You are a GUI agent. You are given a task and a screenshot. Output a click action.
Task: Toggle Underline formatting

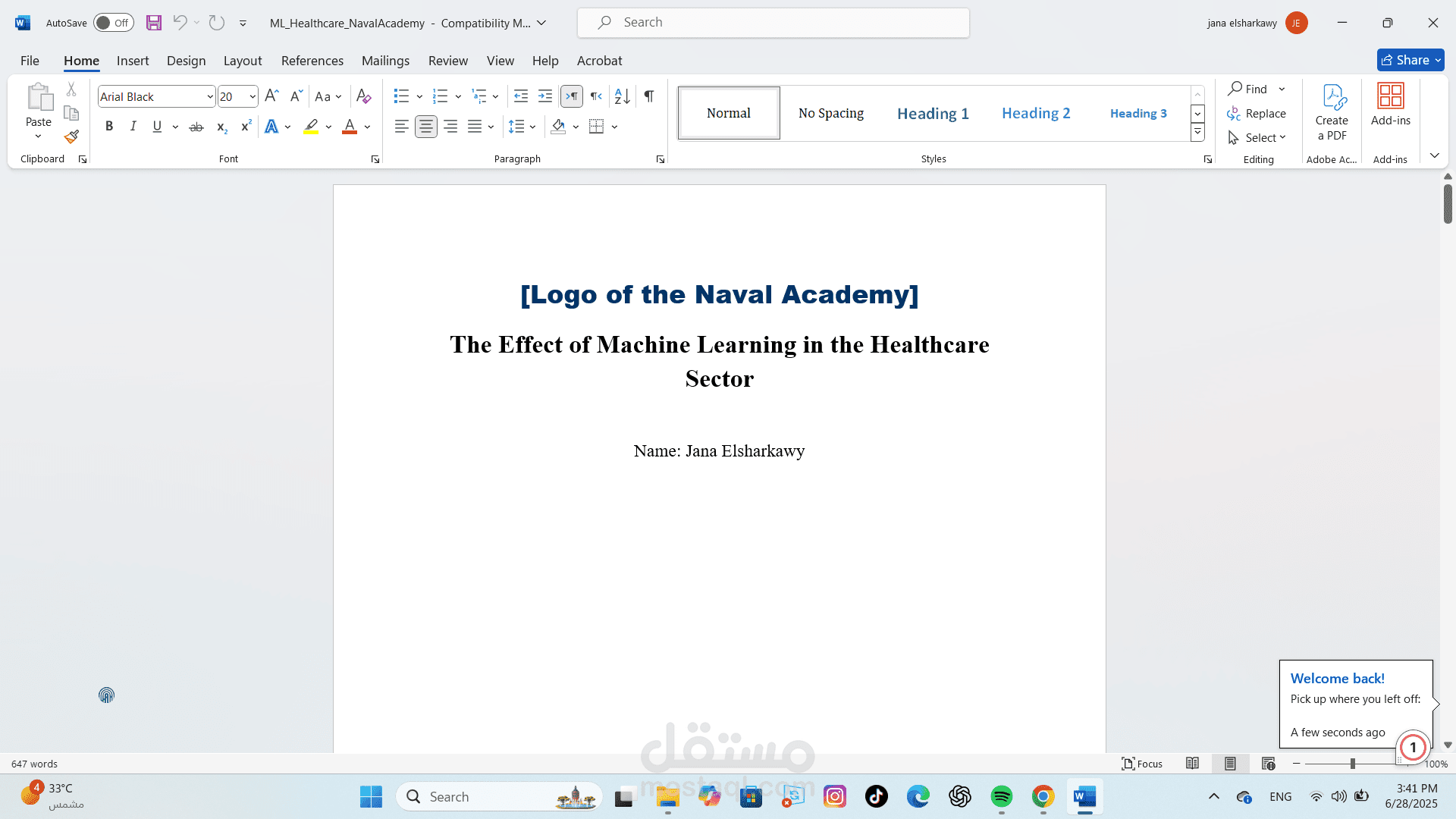[x=157, y=127]
